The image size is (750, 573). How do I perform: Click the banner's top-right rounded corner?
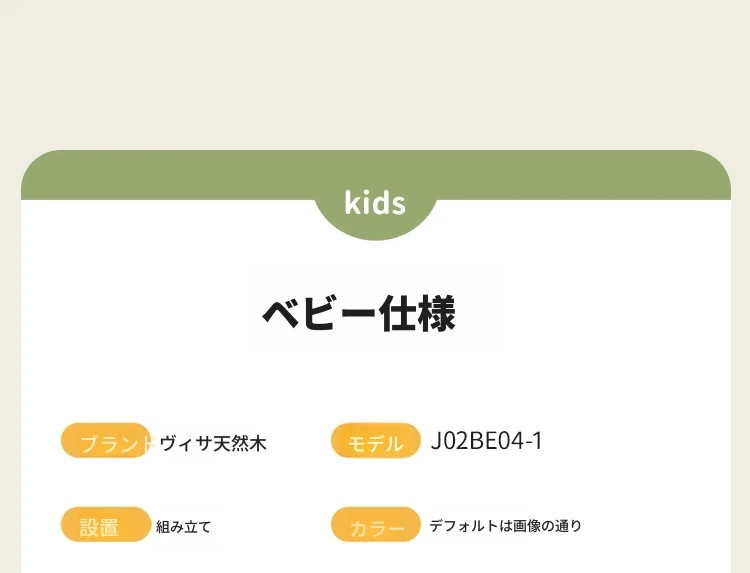[716, 165]
